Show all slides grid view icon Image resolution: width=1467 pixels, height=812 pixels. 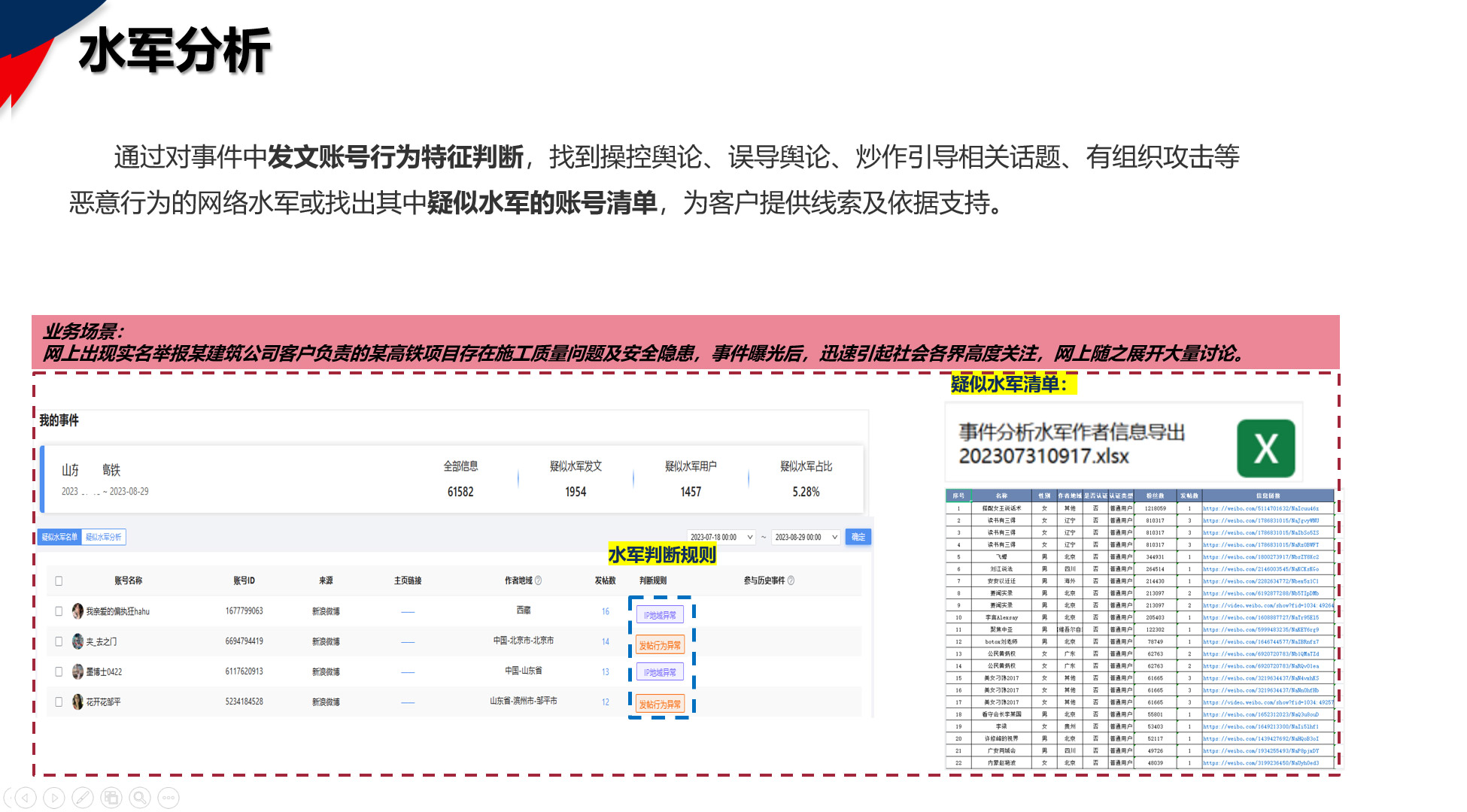click(111, 797)
